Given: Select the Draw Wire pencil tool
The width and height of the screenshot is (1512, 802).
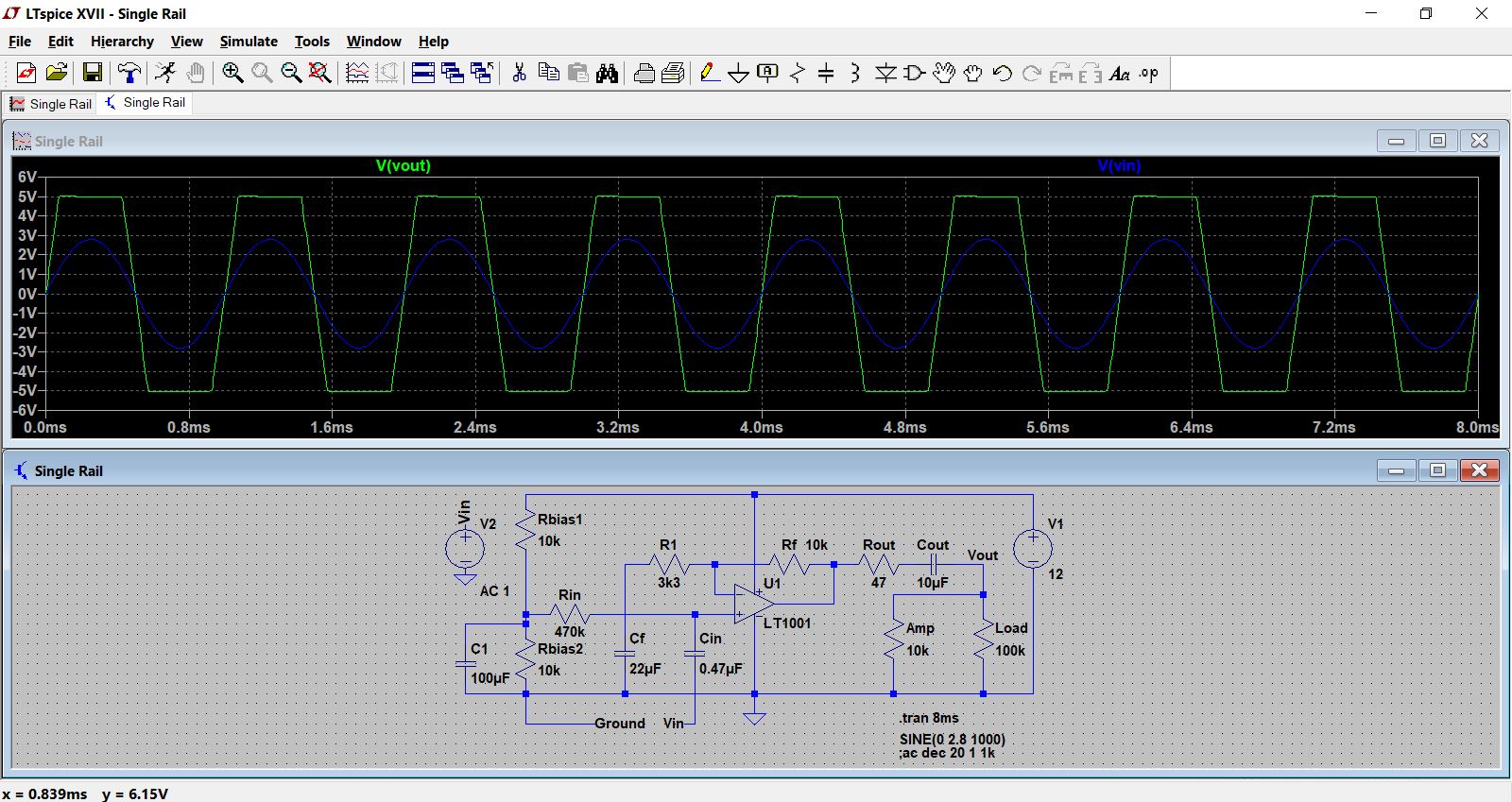Looking at the screenshot, I should click(x=710, y=73).
